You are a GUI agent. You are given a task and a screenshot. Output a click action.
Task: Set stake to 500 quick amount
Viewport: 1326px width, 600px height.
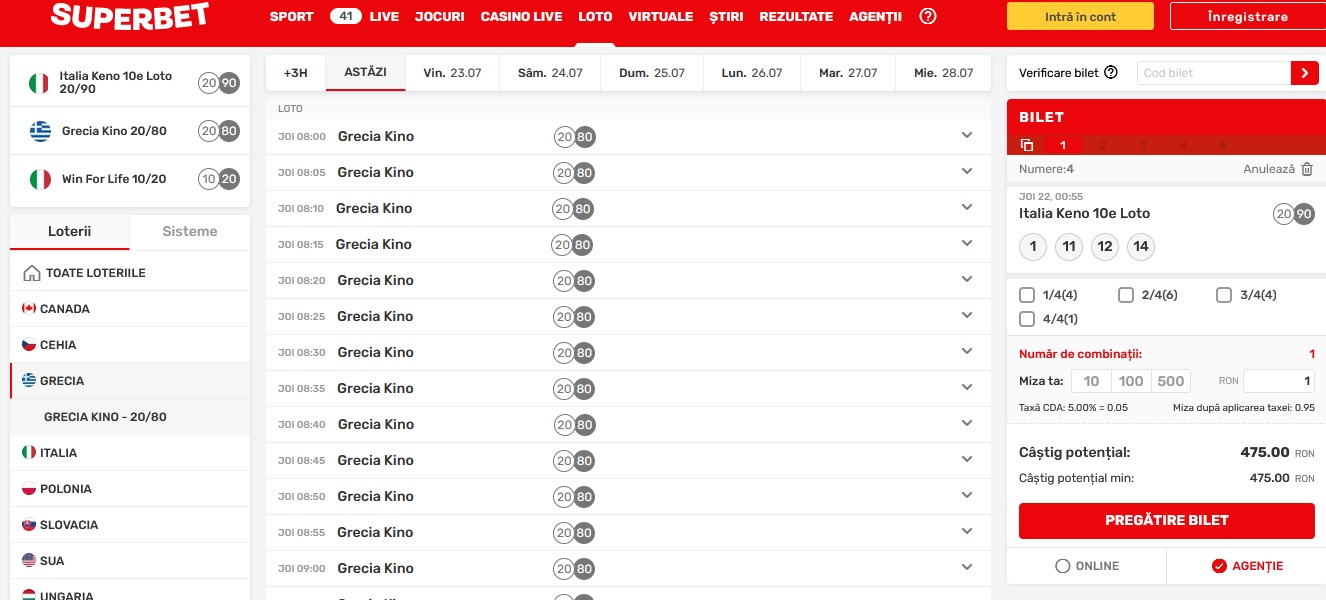[1171, 381]
